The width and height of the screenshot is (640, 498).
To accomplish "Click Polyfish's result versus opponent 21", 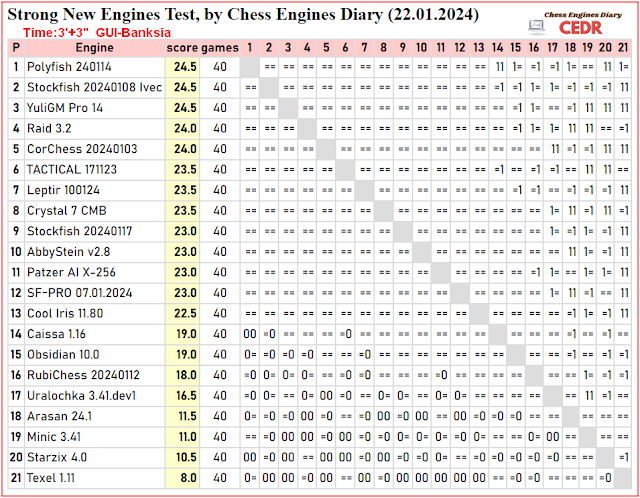I will click(x=623, y=67).
